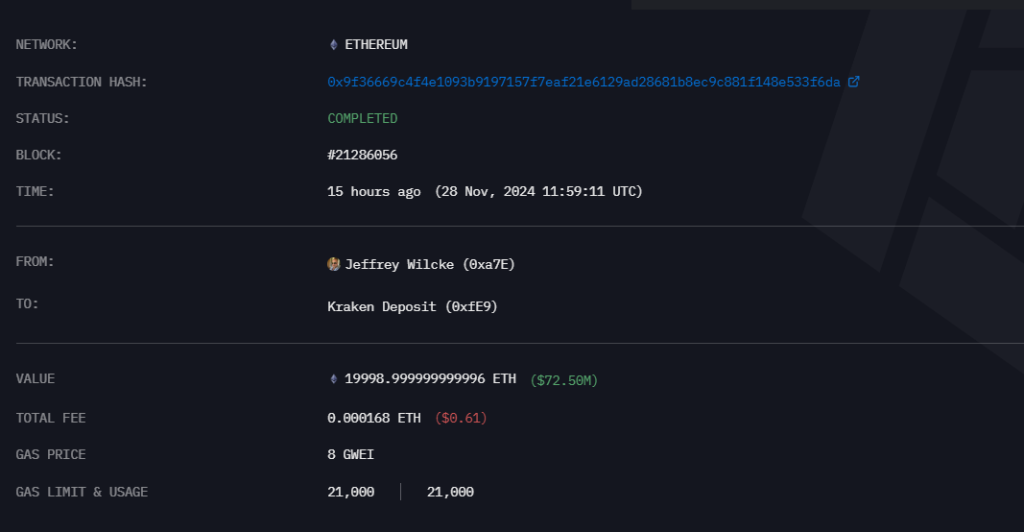Click the Ethereum network logo icon
The width and height of the screenshot is (1024, 532).
334,45
